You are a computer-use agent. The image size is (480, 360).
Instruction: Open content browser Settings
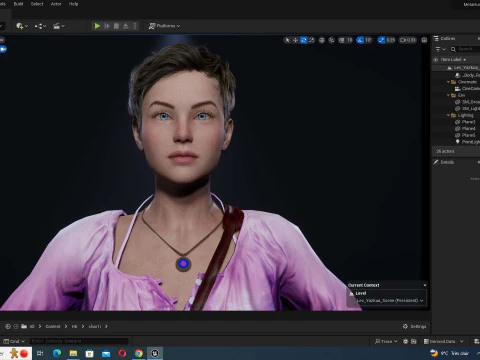pyautogui.click(x=415, y=326)
